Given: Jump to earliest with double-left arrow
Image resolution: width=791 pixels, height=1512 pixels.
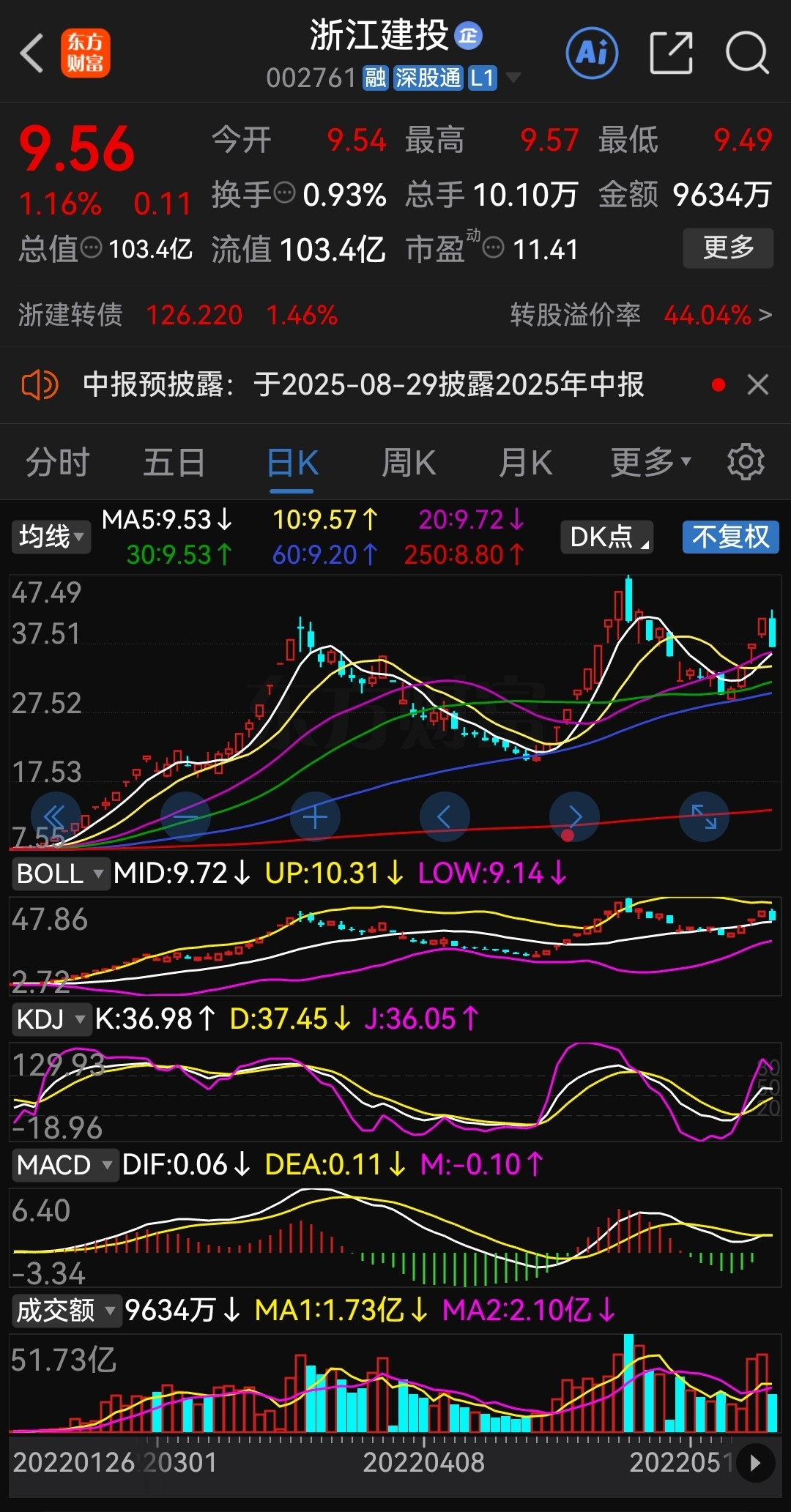Looking at the screenshot, I should (x=56, y=816).
